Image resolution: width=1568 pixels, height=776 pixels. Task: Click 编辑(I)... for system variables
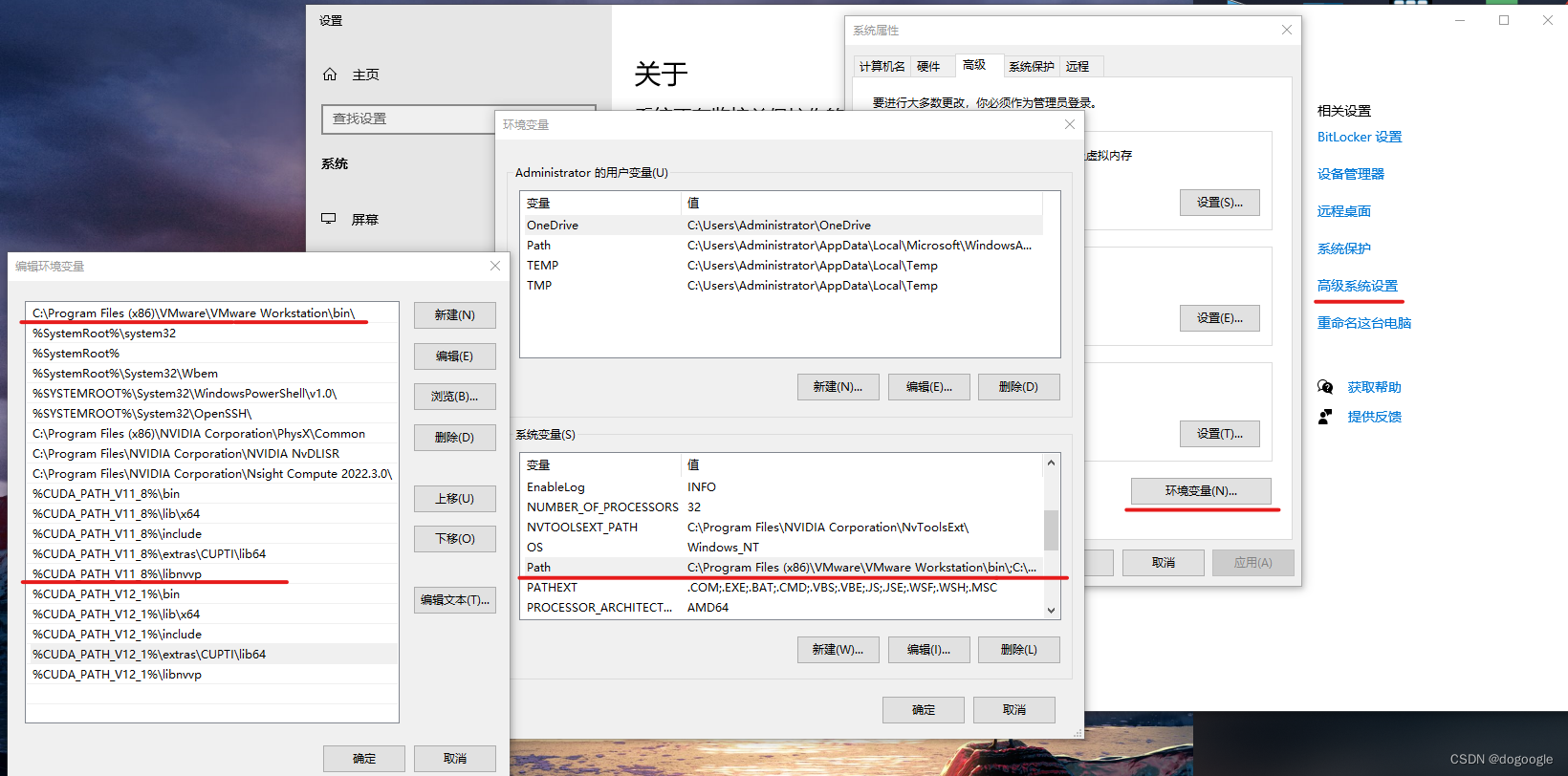tap(929, 650)
